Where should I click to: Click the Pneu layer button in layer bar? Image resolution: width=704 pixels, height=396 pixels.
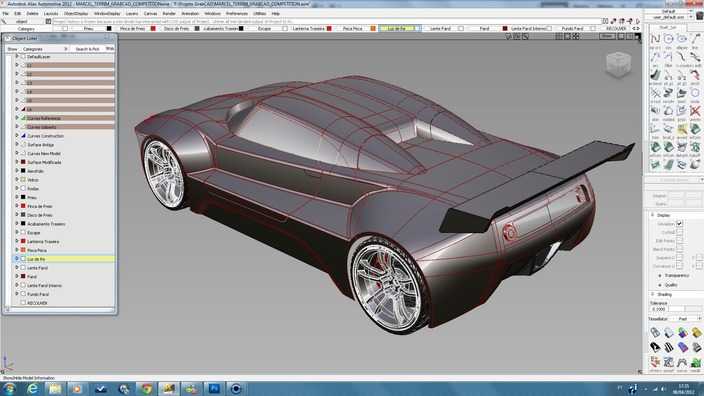(x=88, y=28)
